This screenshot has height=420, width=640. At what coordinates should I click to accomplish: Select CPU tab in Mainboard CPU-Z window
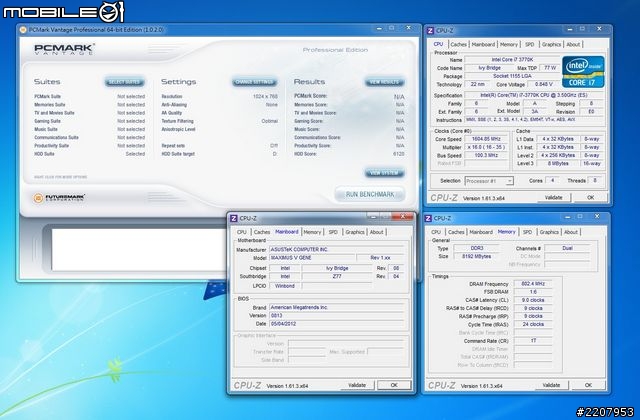click(x=242, y=232)
